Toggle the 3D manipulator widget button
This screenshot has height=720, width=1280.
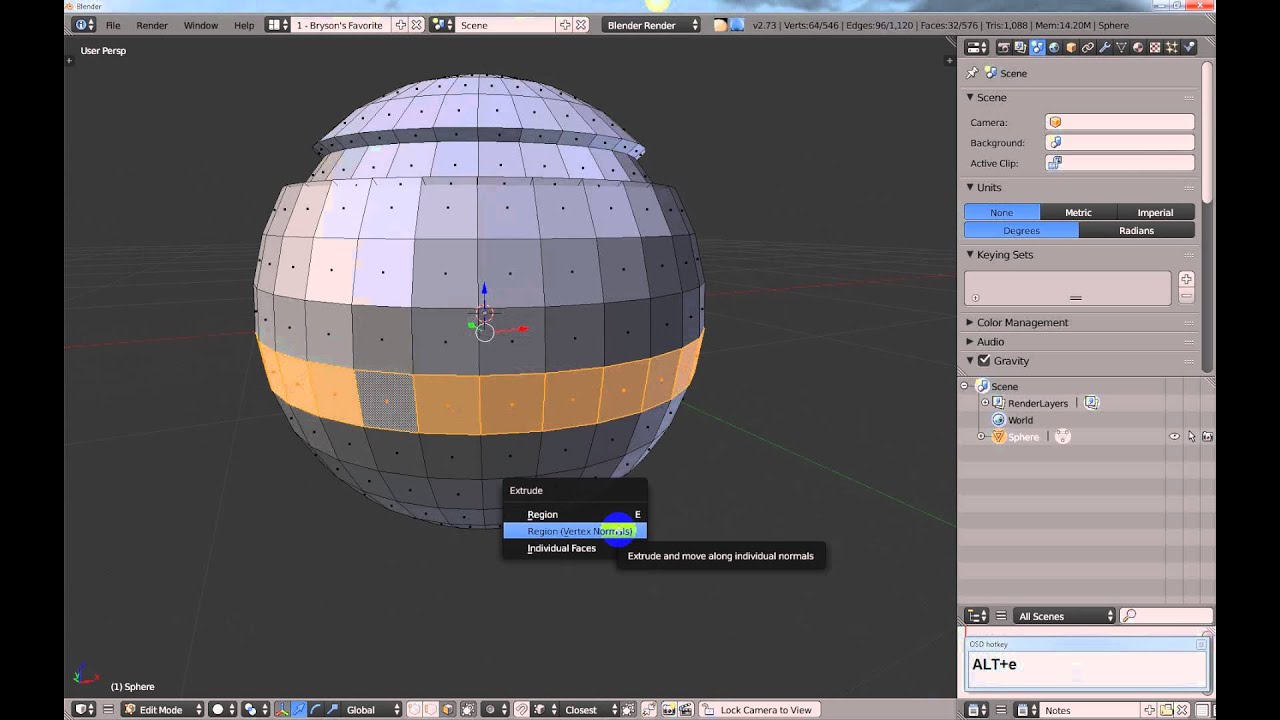coord(281,710)
